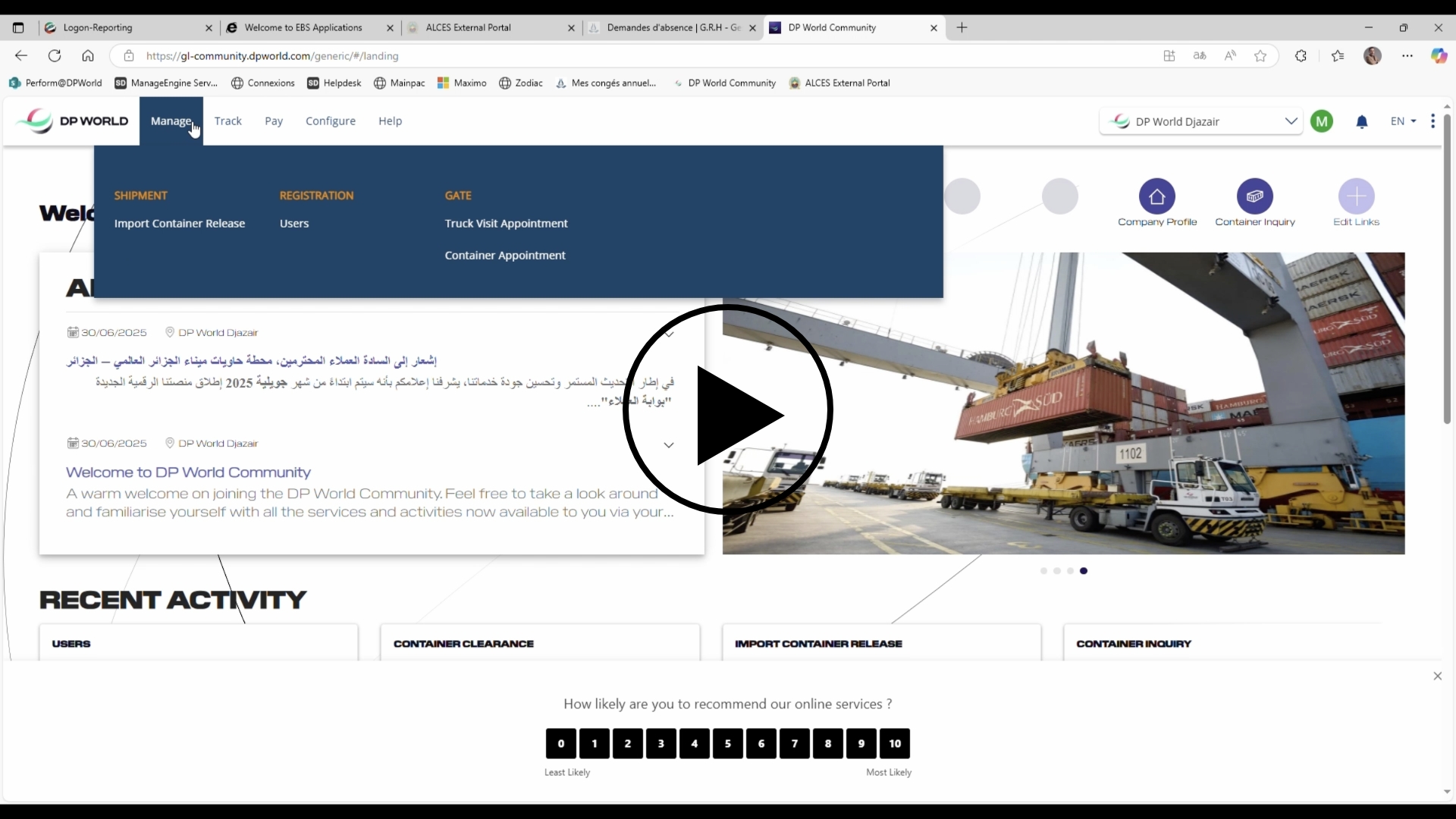The width and height of the screenshot is (1456, 819).
Task: Close the recommendation survey banner
Action: click(1437, 676)
